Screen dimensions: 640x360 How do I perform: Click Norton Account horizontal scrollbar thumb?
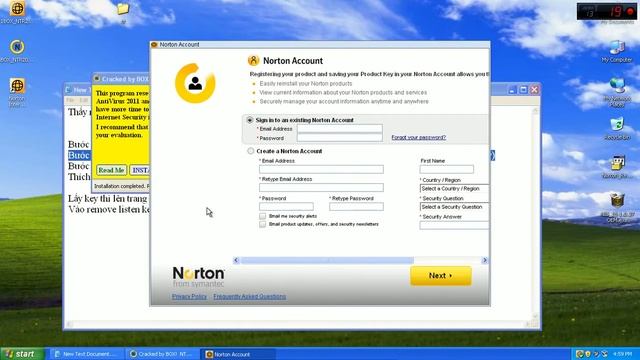click(x=327, y=260)
